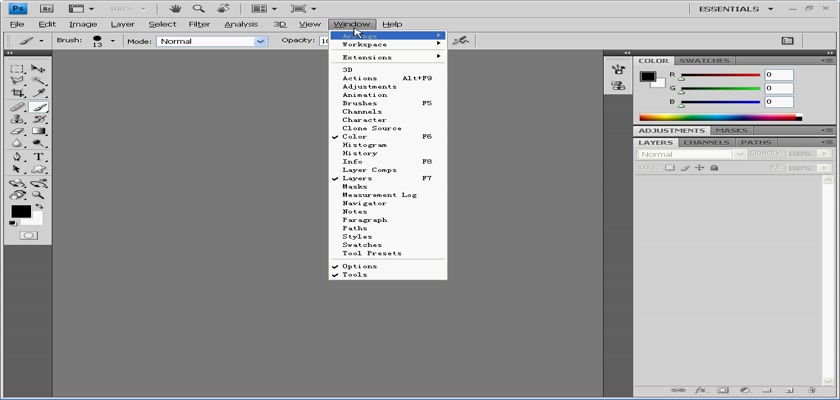Select the Rectangular Marquee tool
840x400 pixels.
pyautogui.click(x=18, y=69)
